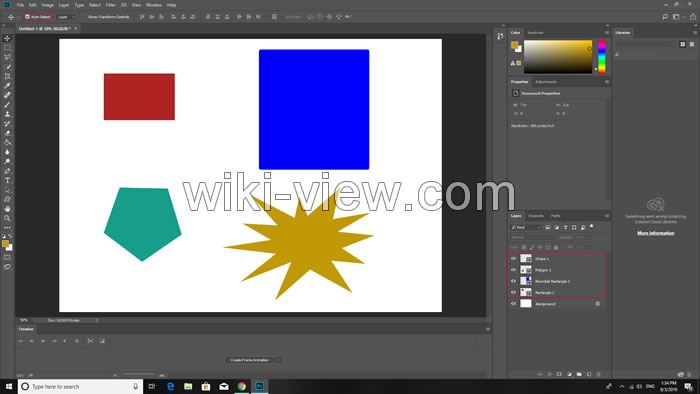
Task: Open the status bar document info arrow
Action: (97, 320)
